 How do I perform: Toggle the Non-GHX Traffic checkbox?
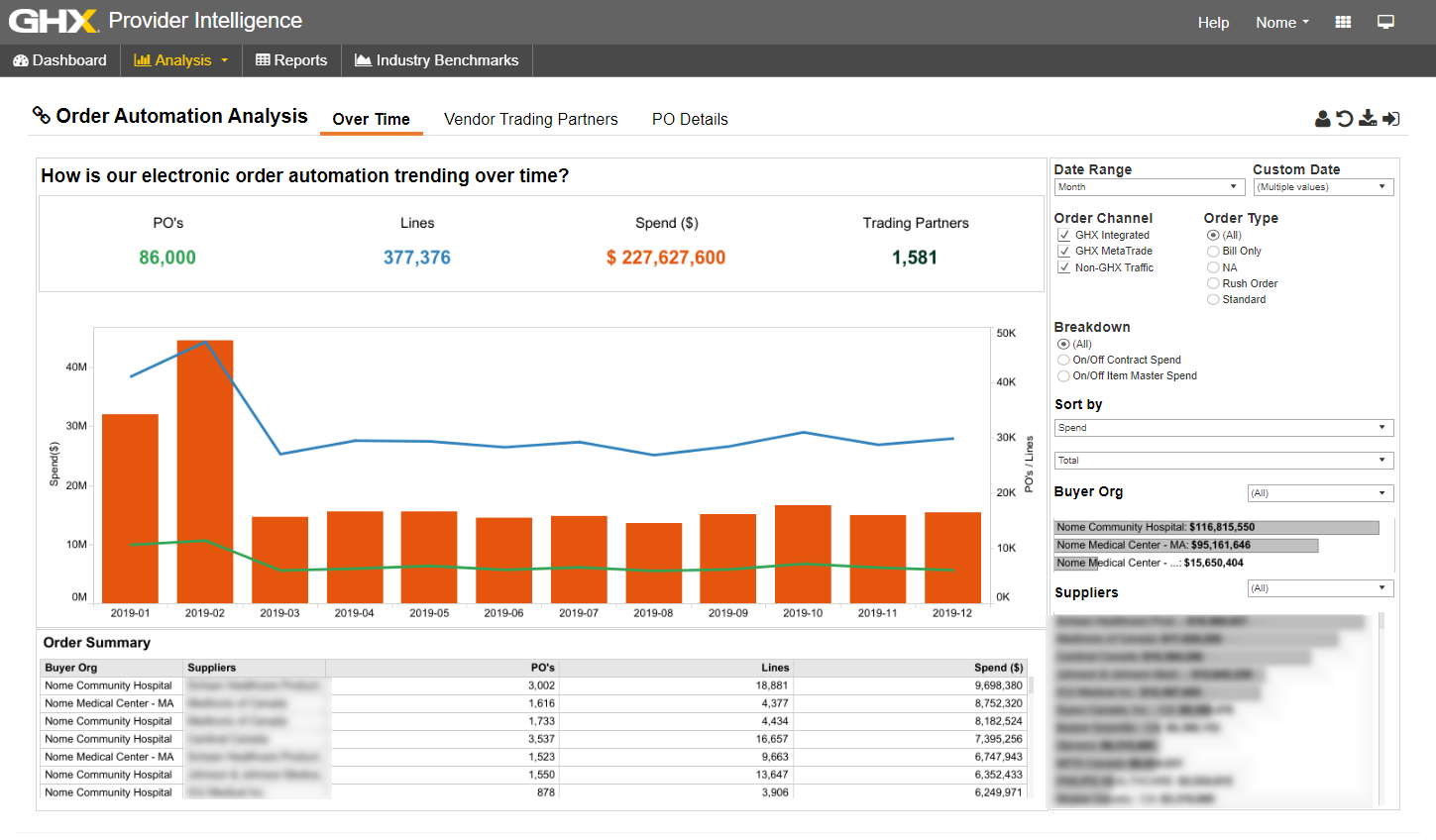[1064, 267]
